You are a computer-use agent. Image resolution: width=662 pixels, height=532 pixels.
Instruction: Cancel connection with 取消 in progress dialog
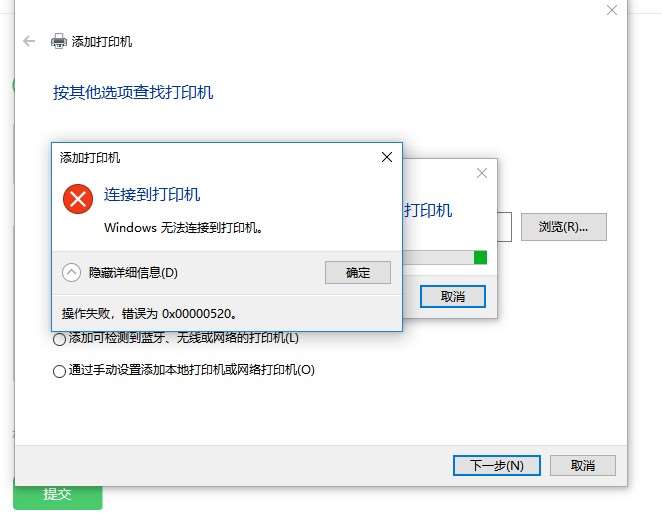coord(453,297)
